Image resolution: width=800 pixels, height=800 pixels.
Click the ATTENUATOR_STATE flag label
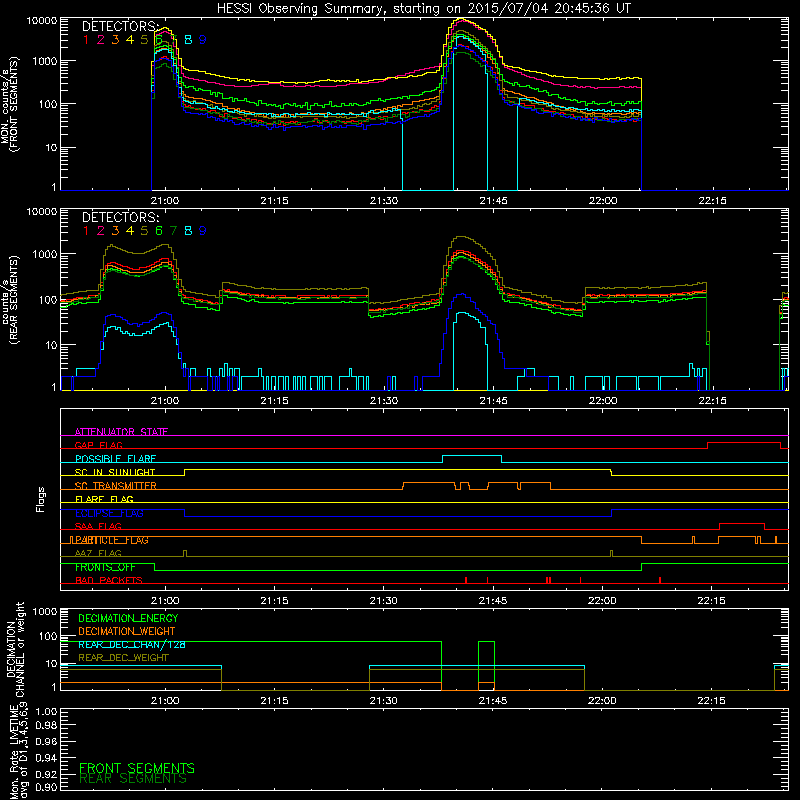click(x=121, y=432)
